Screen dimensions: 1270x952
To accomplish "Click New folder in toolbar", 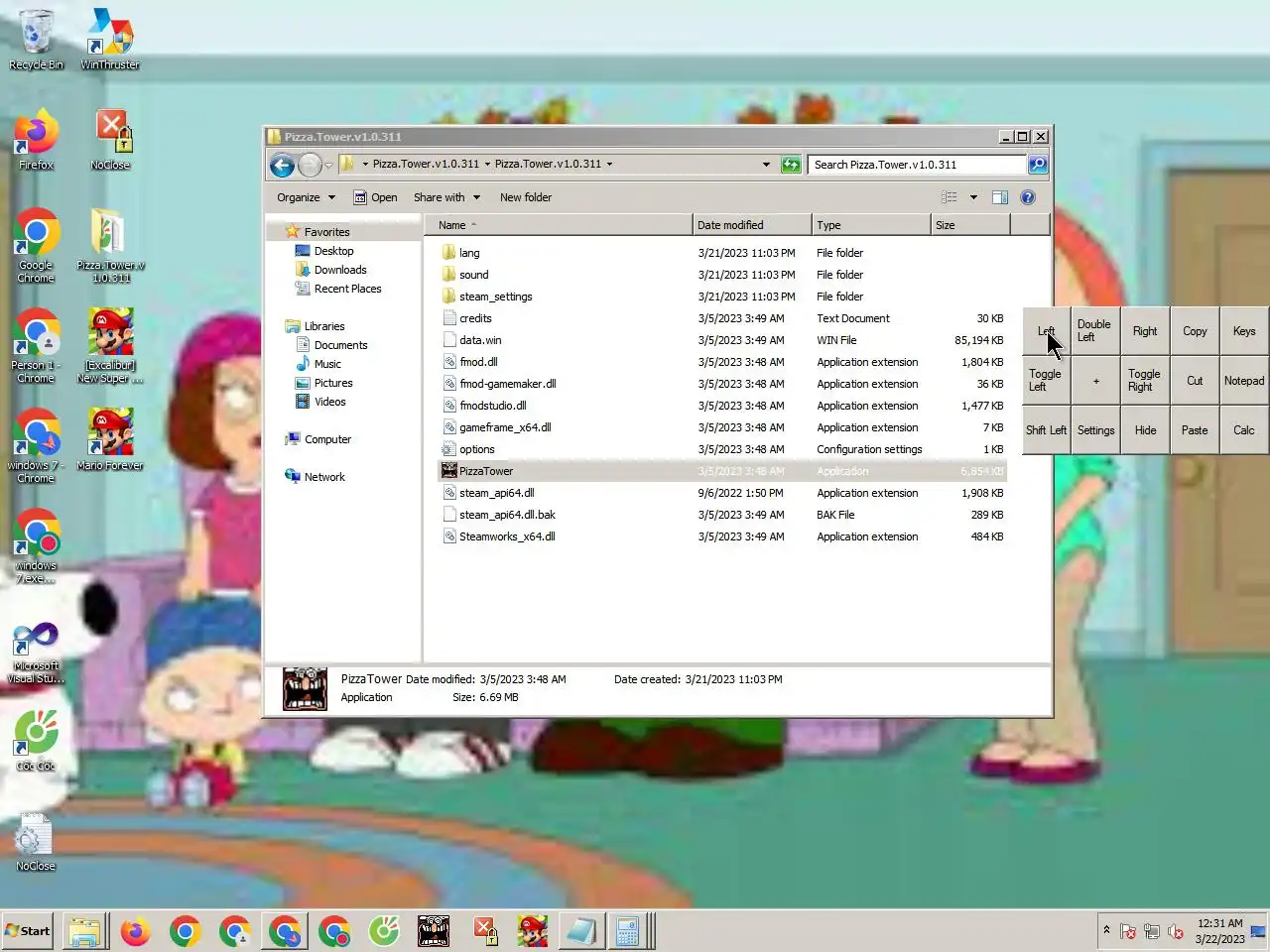I will coord(526,197).
